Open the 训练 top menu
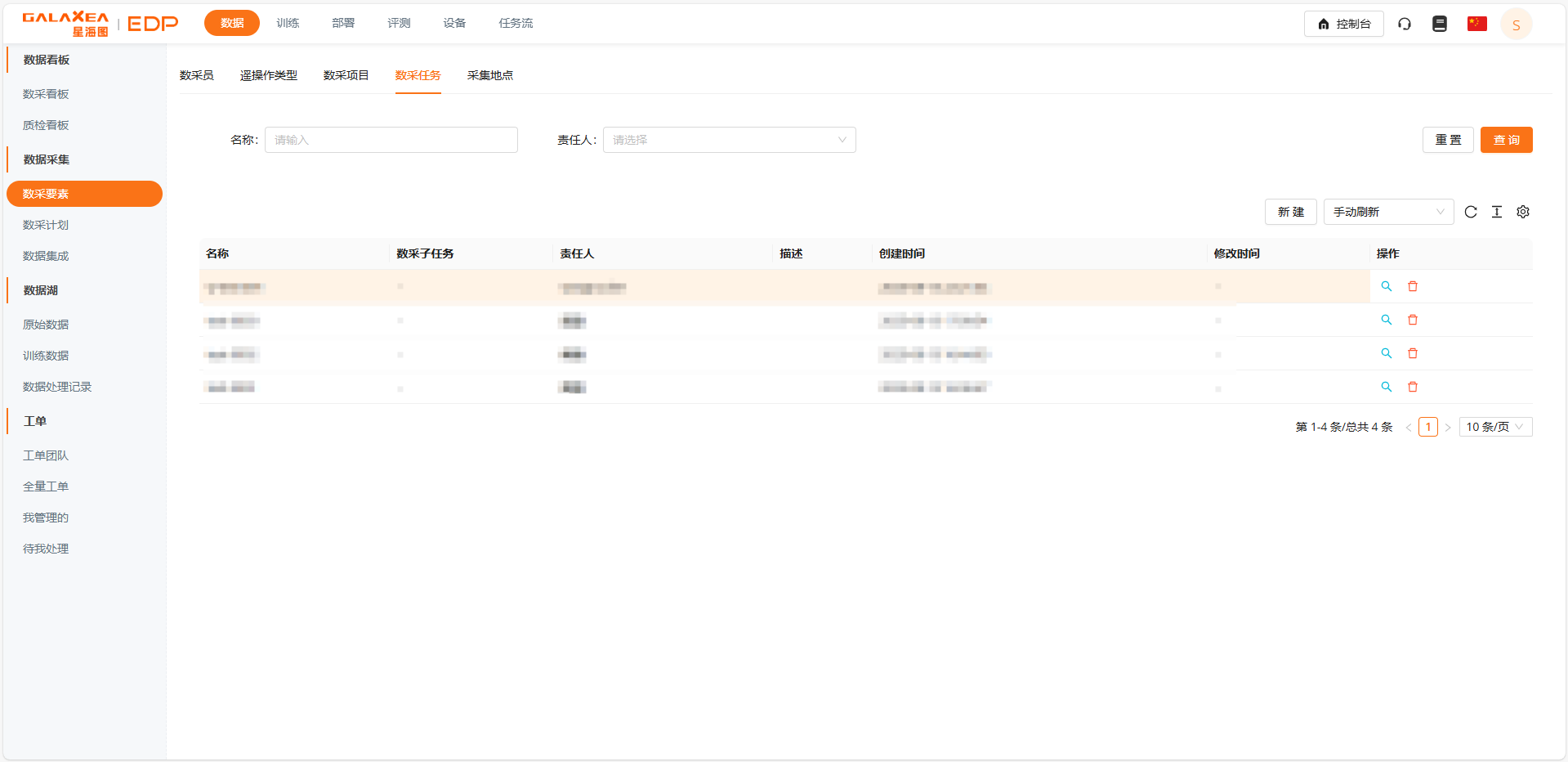 coord(288,23)
